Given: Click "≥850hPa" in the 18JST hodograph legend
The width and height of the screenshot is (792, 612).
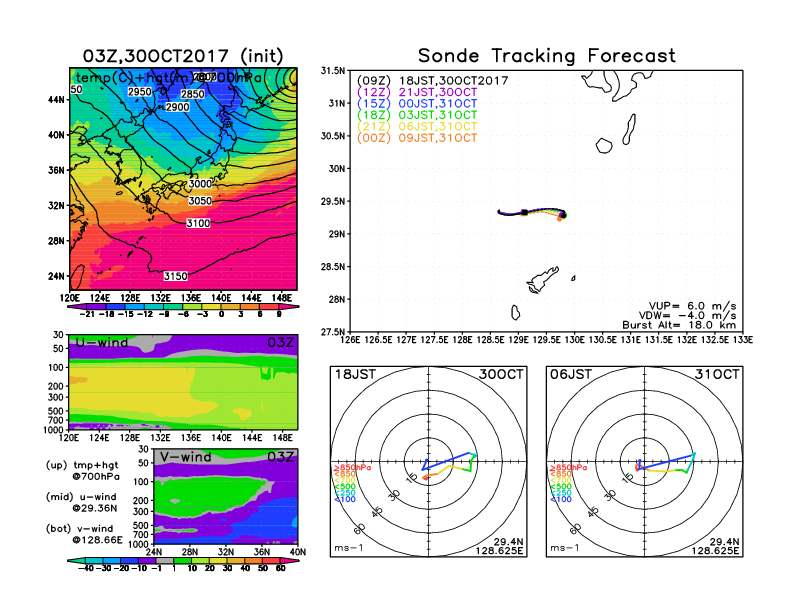Looking at the screenshot, I should 352,468.
